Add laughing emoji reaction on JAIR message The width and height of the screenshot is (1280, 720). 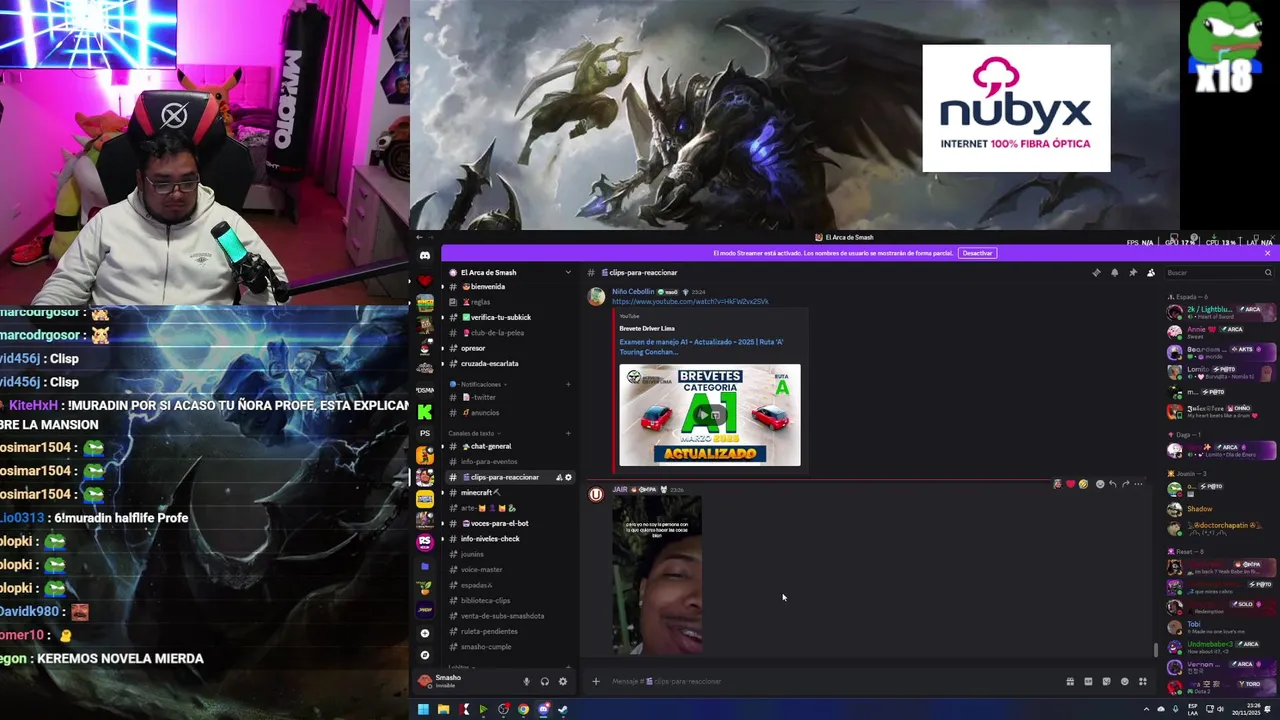1083,484
